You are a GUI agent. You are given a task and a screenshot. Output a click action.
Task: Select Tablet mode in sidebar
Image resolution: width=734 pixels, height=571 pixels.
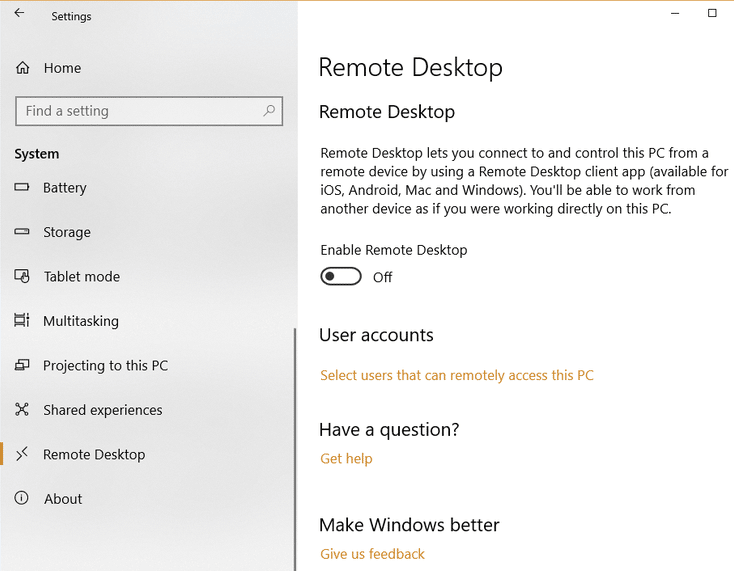(82, 277)
